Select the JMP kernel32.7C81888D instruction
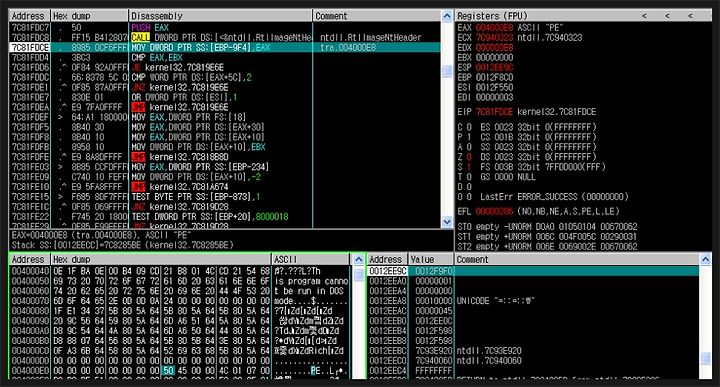 tap(180, 157)
